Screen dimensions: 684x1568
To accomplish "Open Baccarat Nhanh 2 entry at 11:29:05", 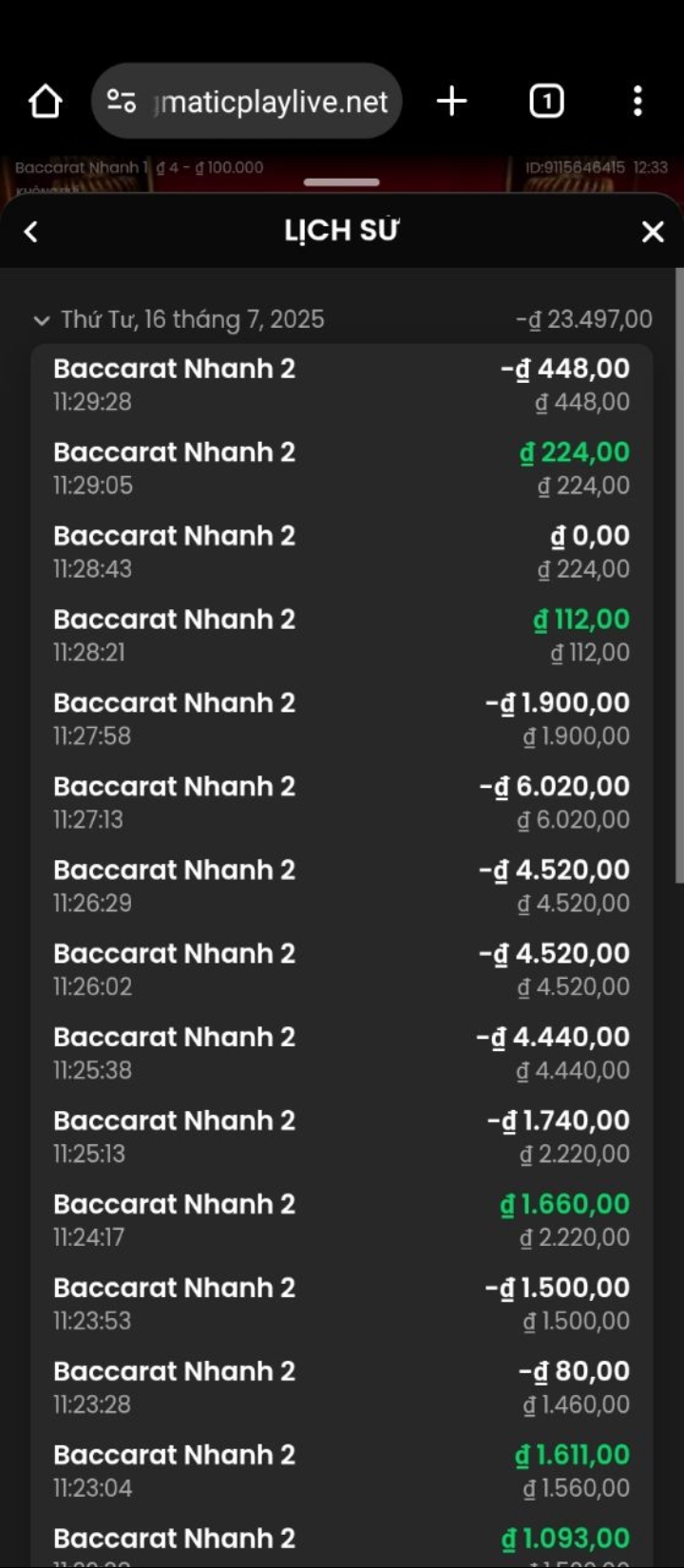I will coord(341,468).
